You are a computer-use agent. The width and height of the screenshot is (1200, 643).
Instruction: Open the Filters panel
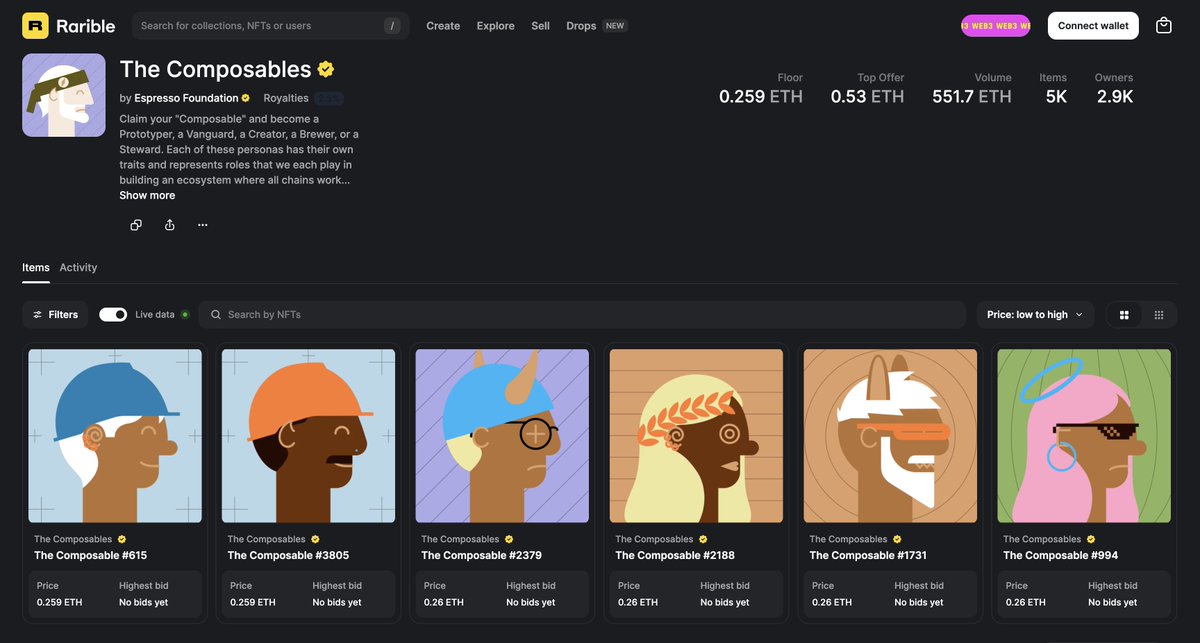pyautogui.click(x=56, y=315)
